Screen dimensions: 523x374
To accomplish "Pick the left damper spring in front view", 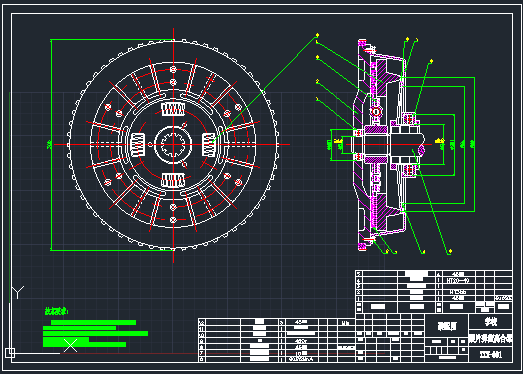I will click(x=138, y=145).
